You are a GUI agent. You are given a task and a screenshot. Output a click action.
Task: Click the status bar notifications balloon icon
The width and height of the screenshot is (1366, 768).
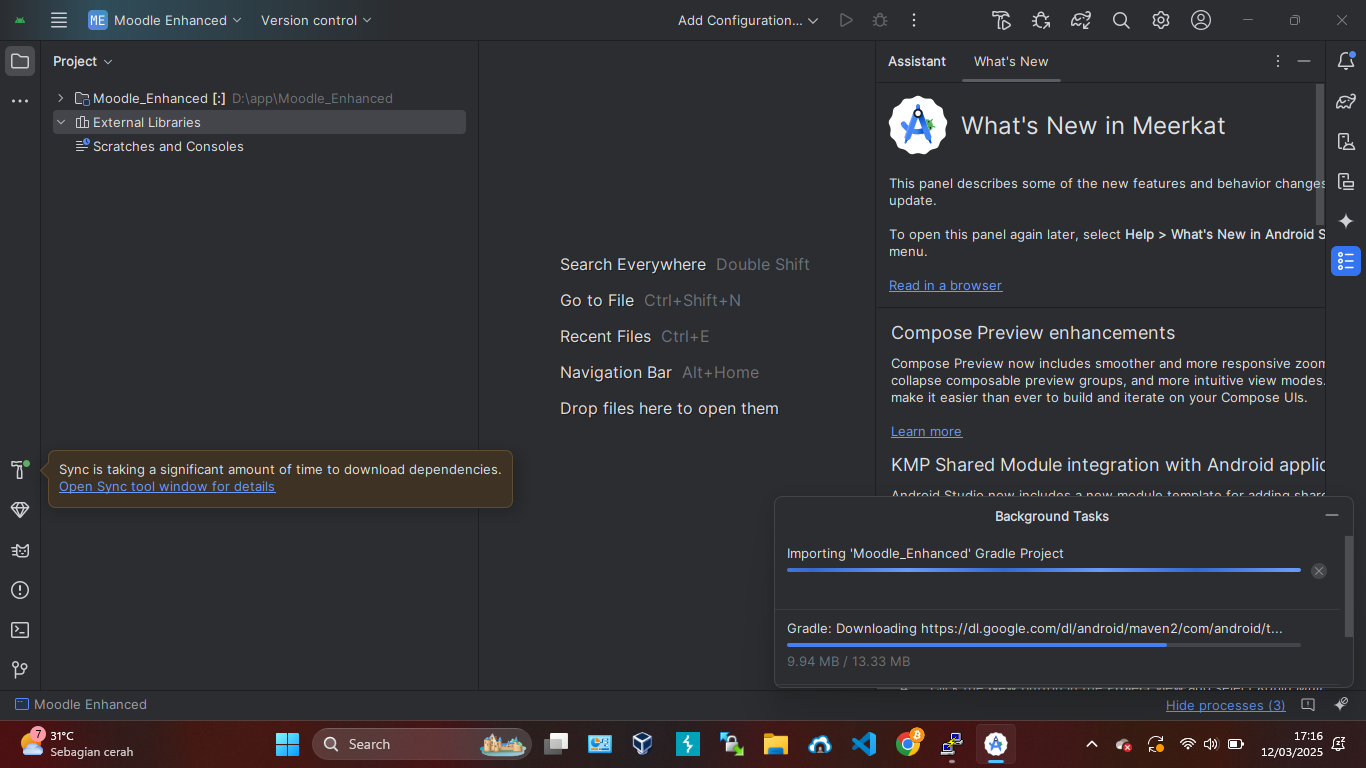1308,705
